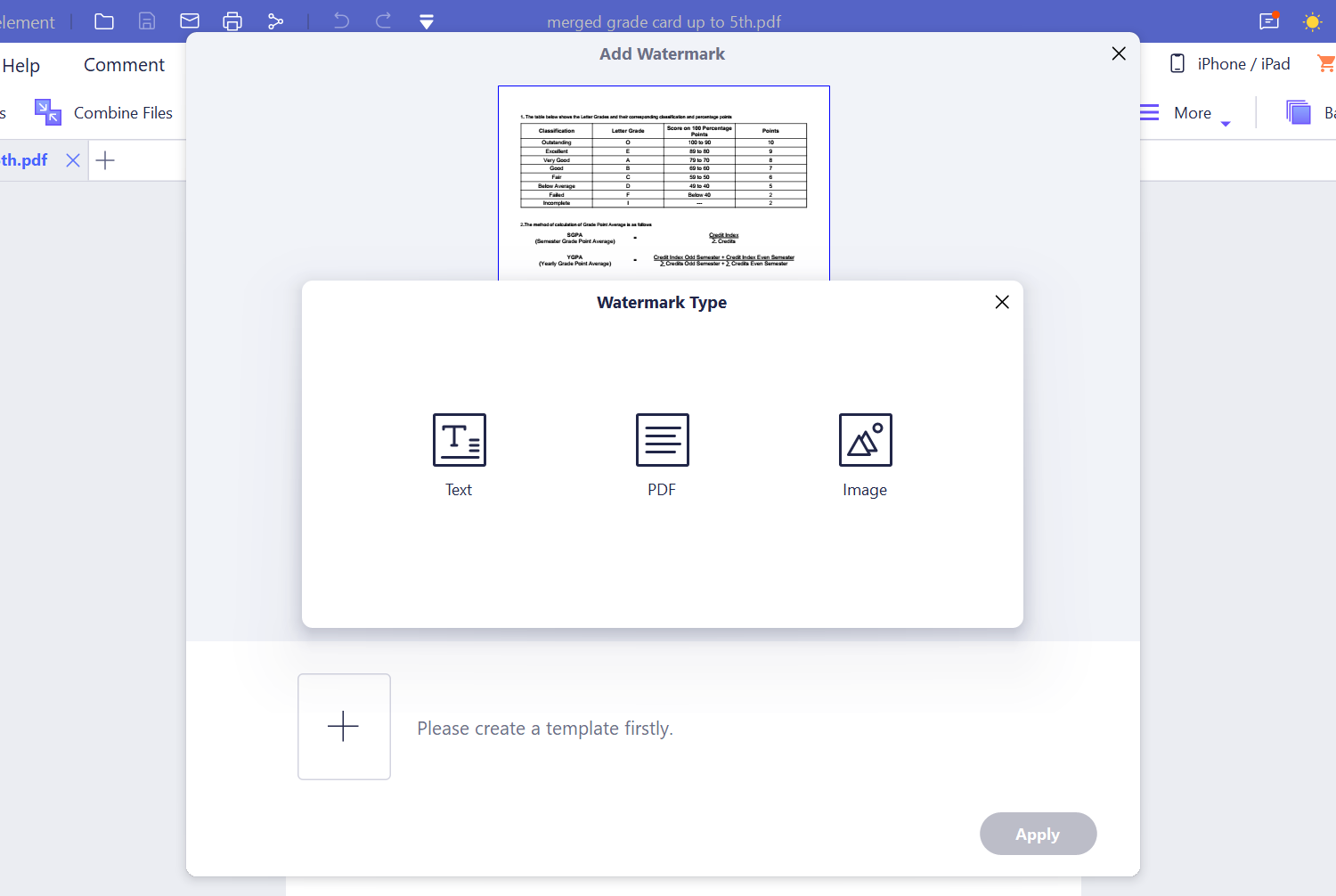Open the purple filter funnel dropdown
The width and height of the screenshot is (1336, 896).
[427, 20]
